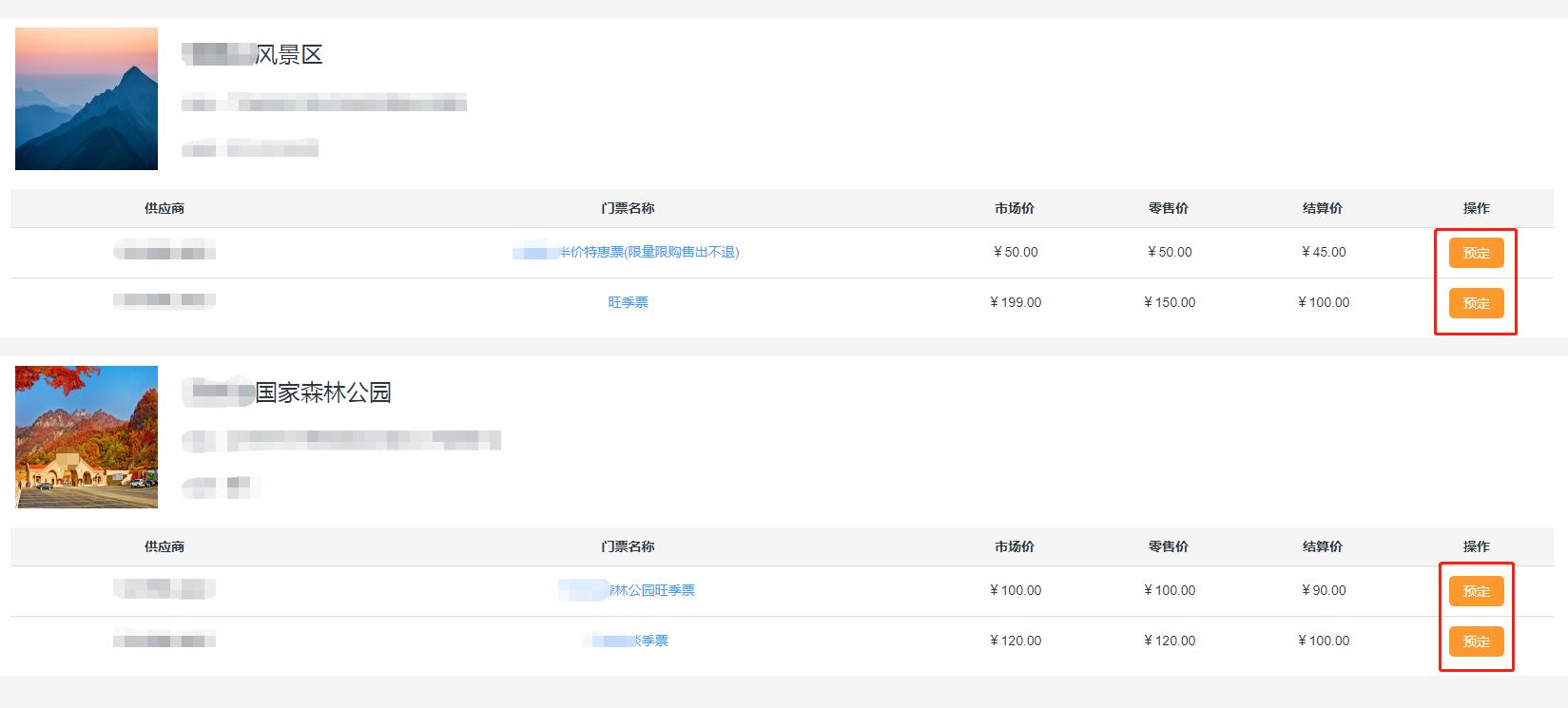Click the 结算价 header in the 风景区 table

1323,208
